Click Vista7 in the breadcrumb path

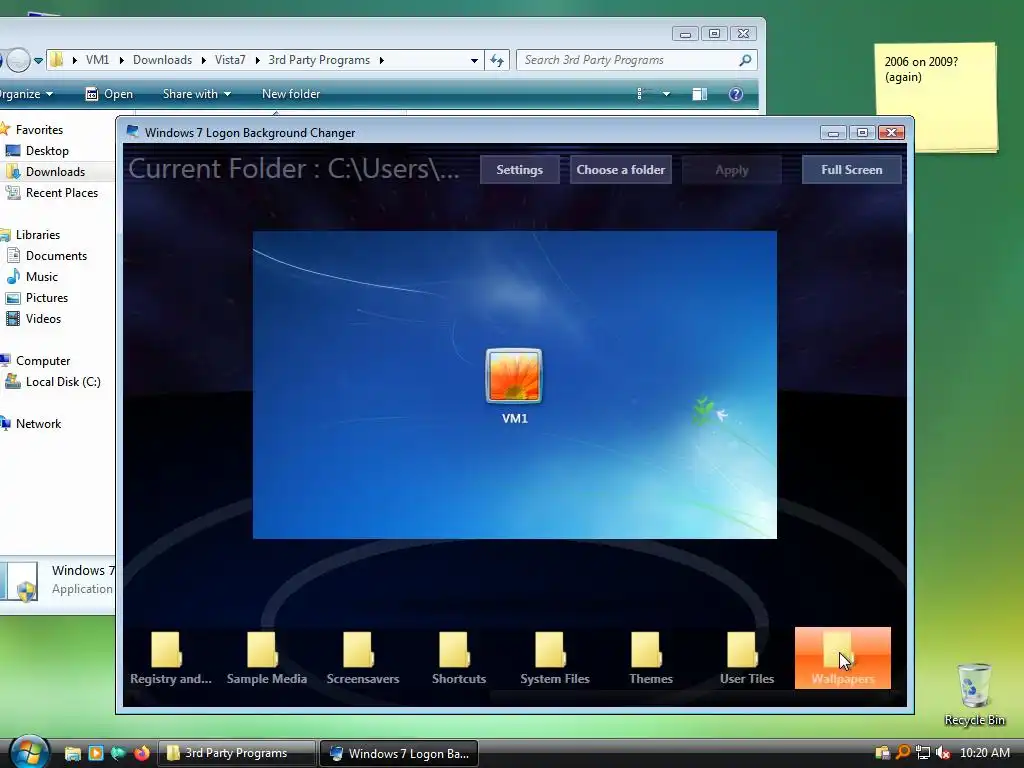pyautogui.click(x=230, y=60)
